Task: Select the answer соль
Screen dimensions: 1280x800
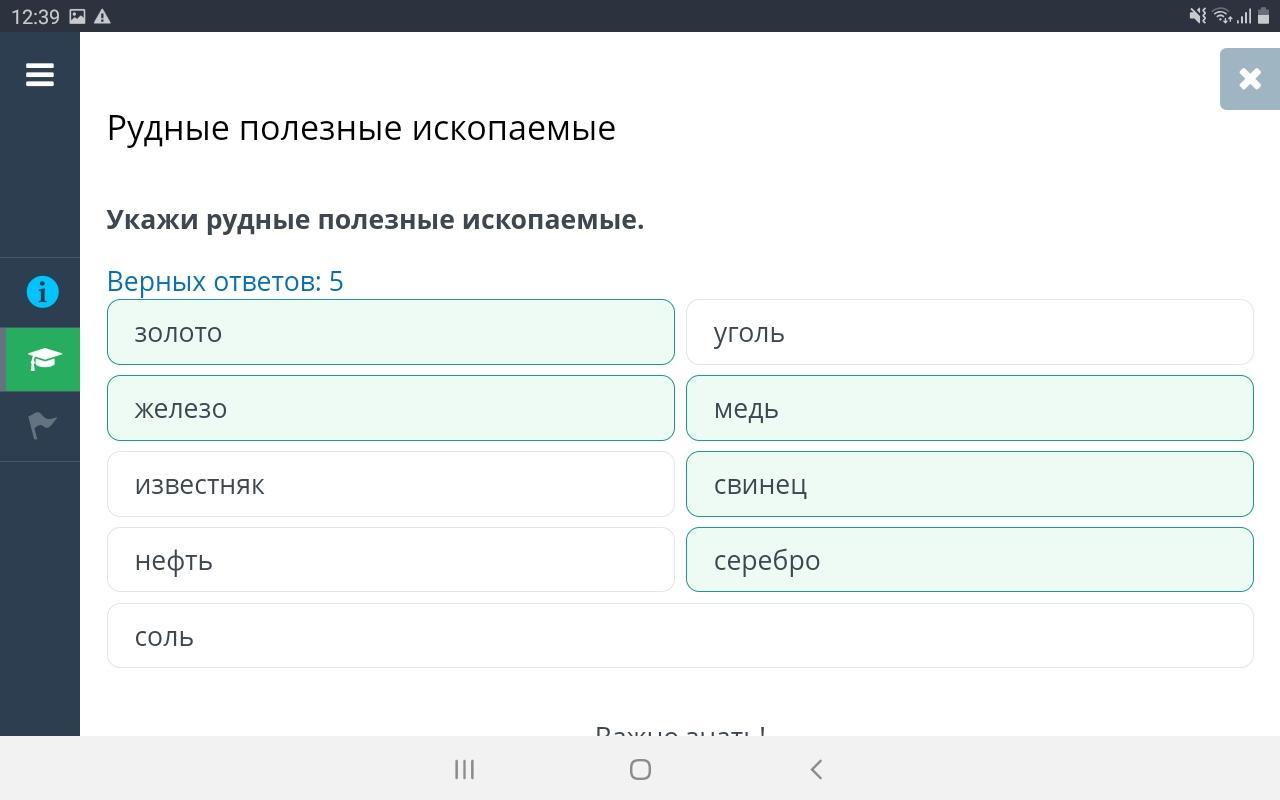Action: click(680, 636)
